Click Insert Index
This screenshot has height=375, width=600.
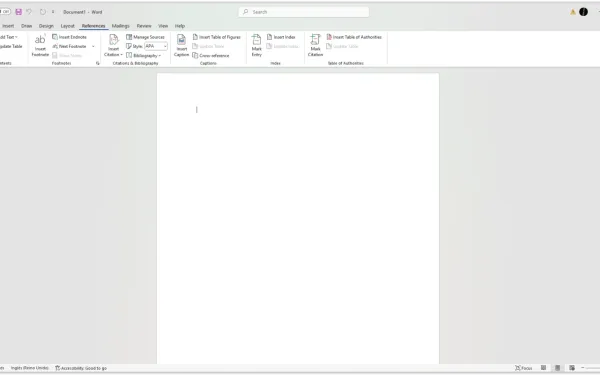click(281, 37)
